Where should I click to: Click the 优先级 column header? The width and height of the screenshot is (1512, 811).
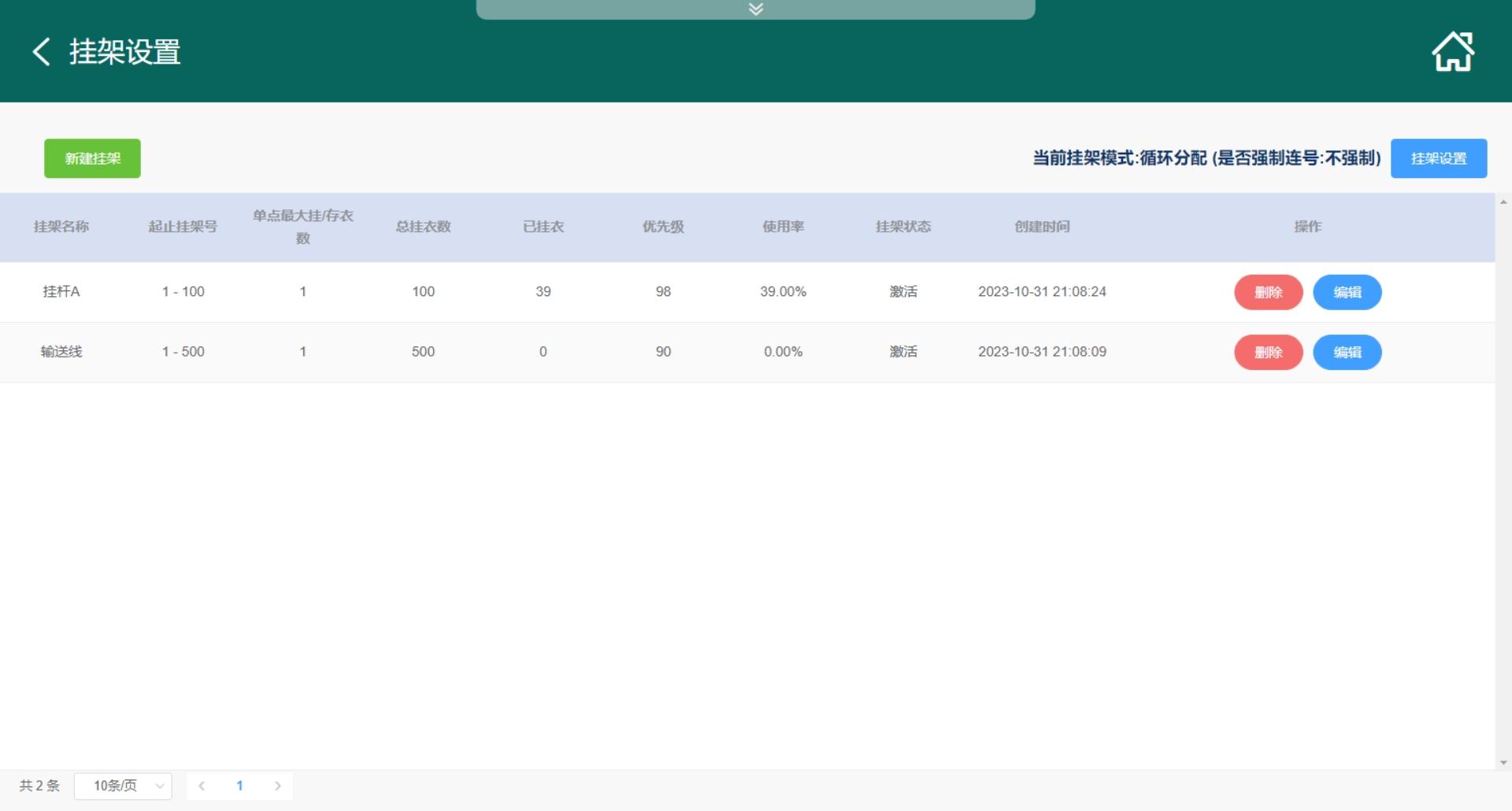(663, 227)
